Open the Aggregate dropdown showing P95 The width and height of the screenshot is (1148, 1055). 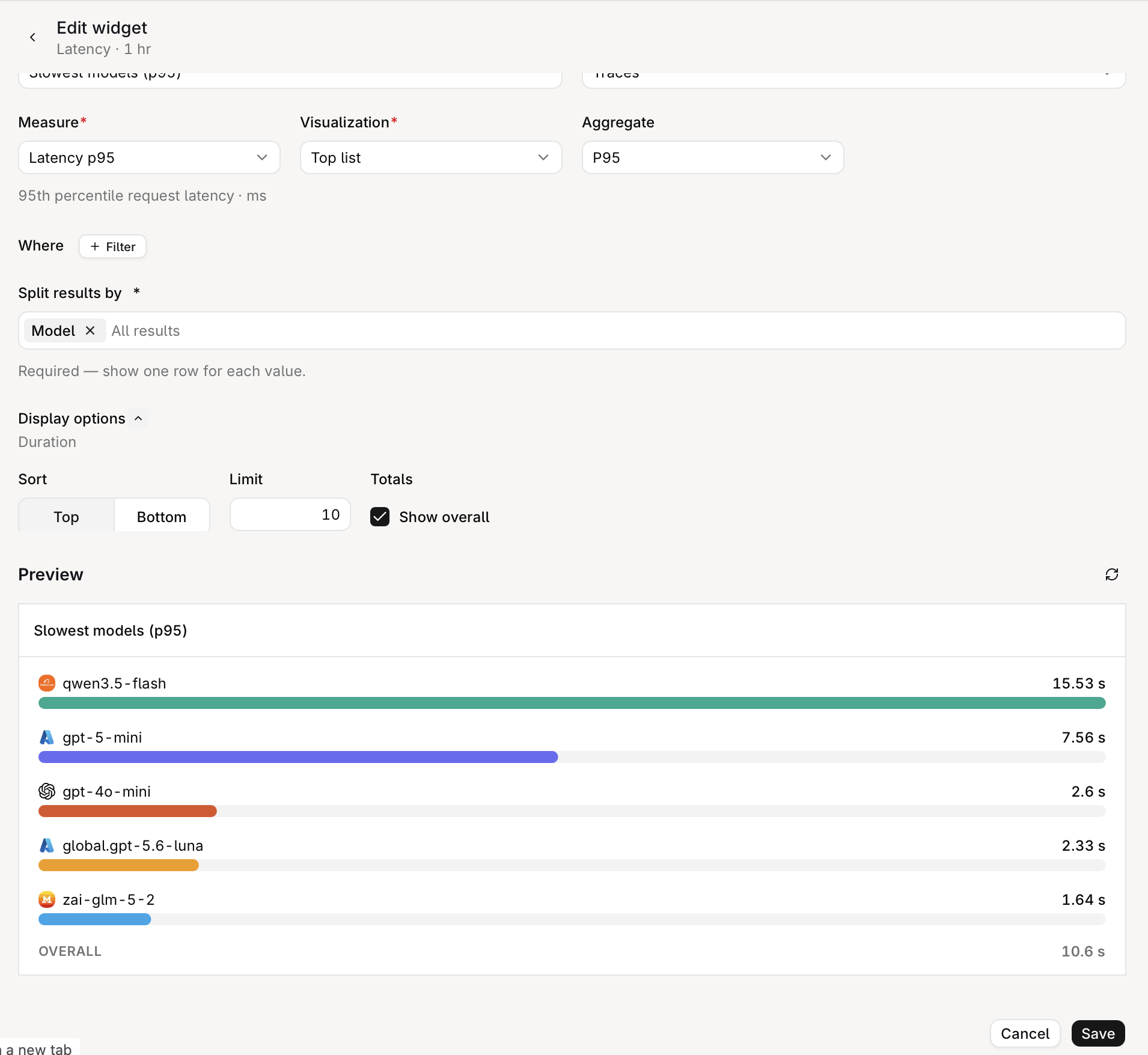coord(713,157)
